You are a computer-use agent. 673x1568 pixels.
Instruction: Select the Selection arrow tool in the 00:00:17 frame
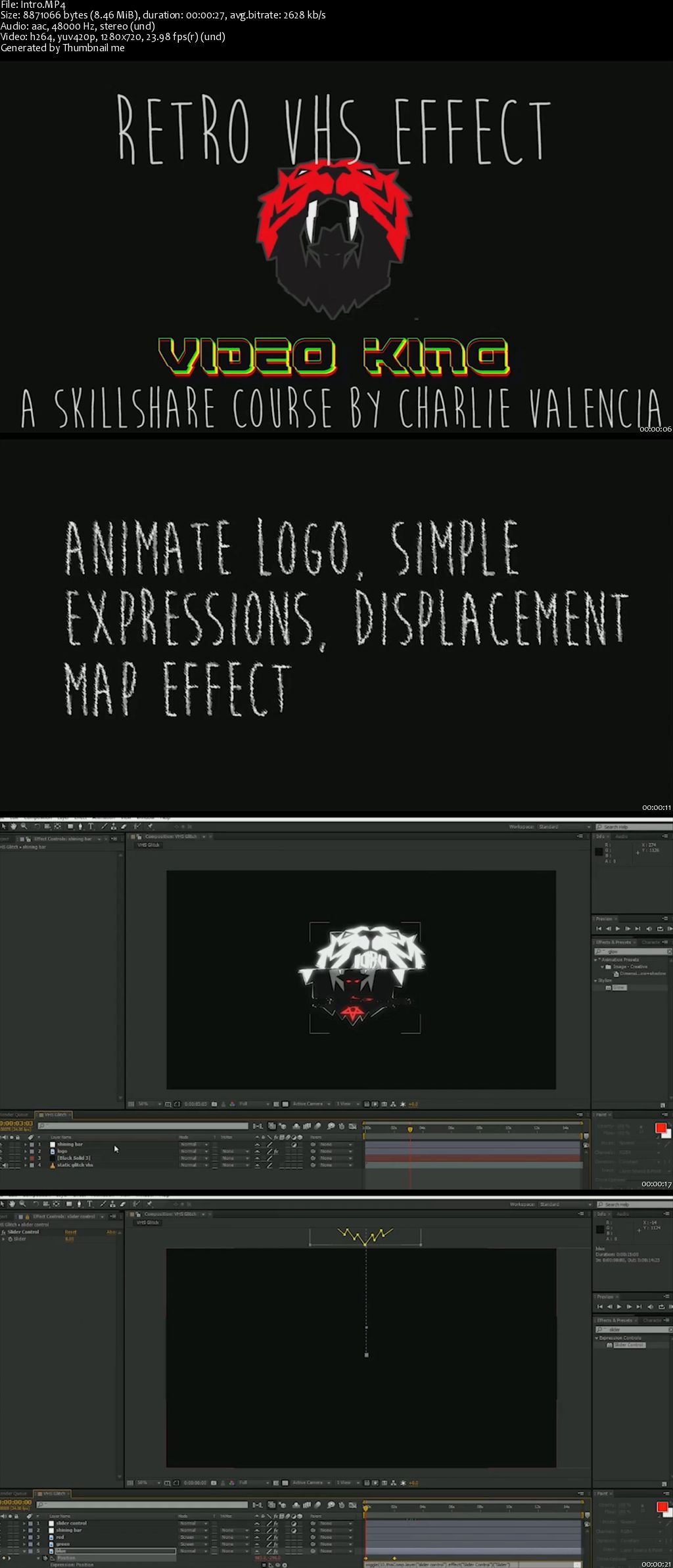click(x=3, y=826)
